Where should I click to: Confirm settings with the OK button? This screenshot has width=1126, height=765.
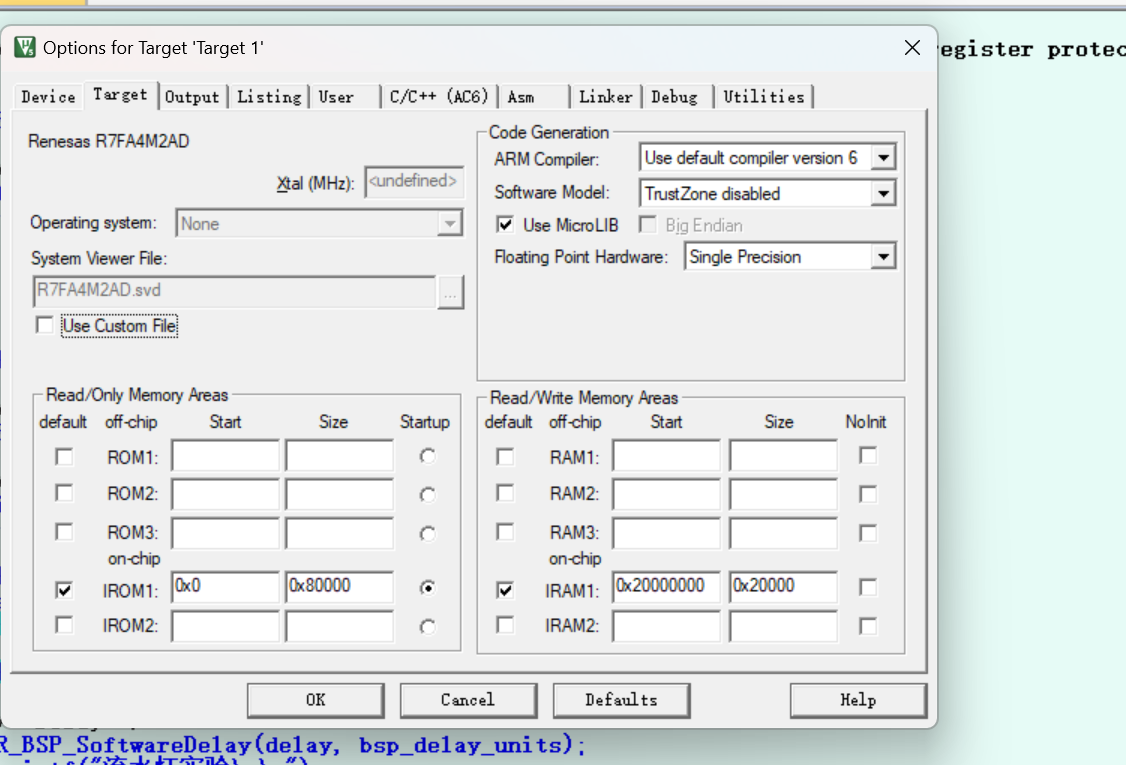point(315,700)
